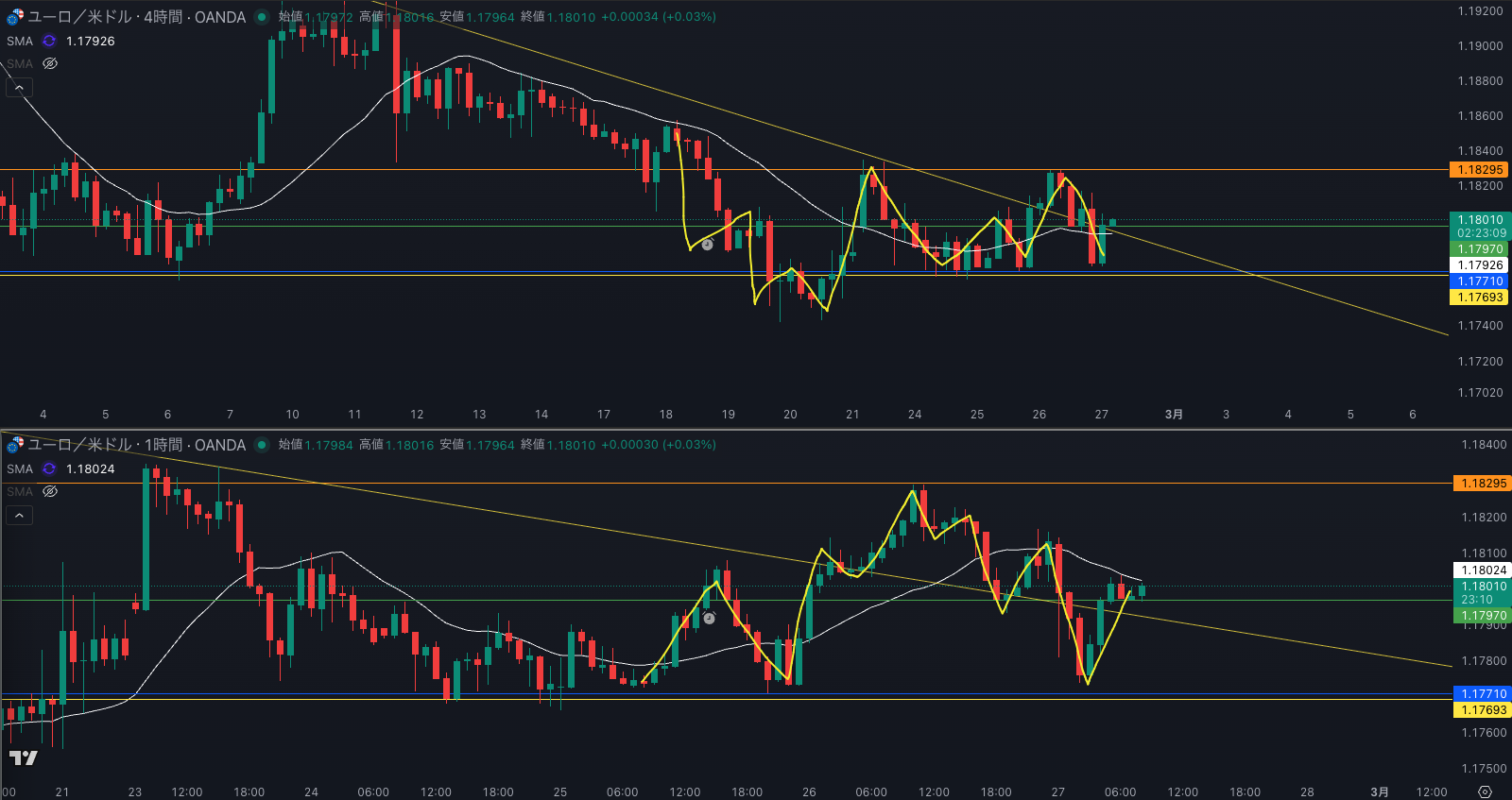Collapse the indicator legend on 4-hour chart
Image resolution: width=1512 pixels, height=800 pixels.
coord(19,88)
